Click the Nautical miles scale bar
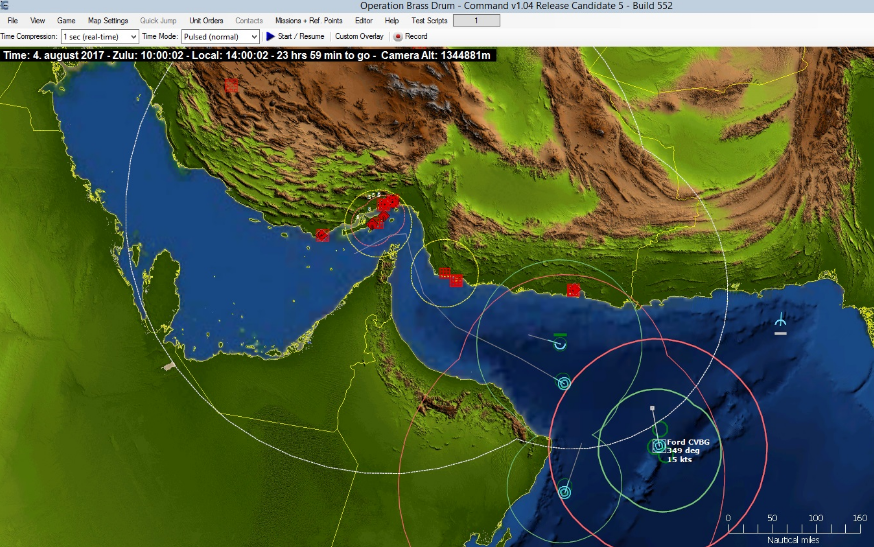The height and width of the screenshot is (547, 874). 793,528
